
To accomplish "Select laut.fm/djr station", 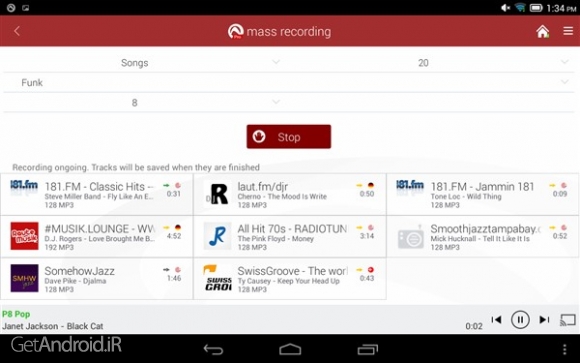I will (290, 195).
